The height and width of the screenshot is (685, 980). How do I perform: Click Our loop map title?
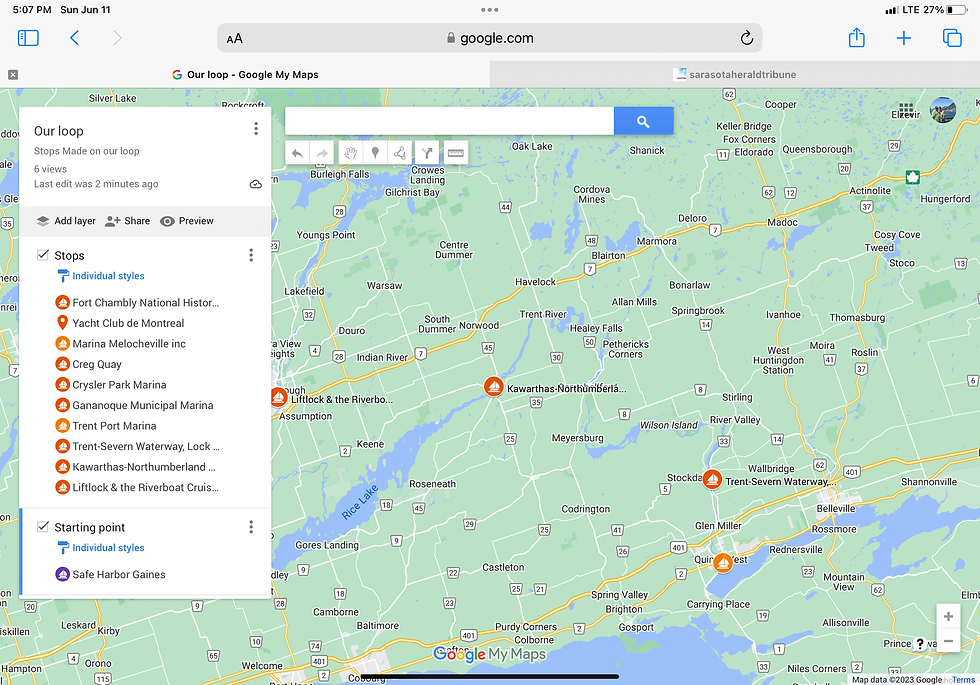(59, 131)
